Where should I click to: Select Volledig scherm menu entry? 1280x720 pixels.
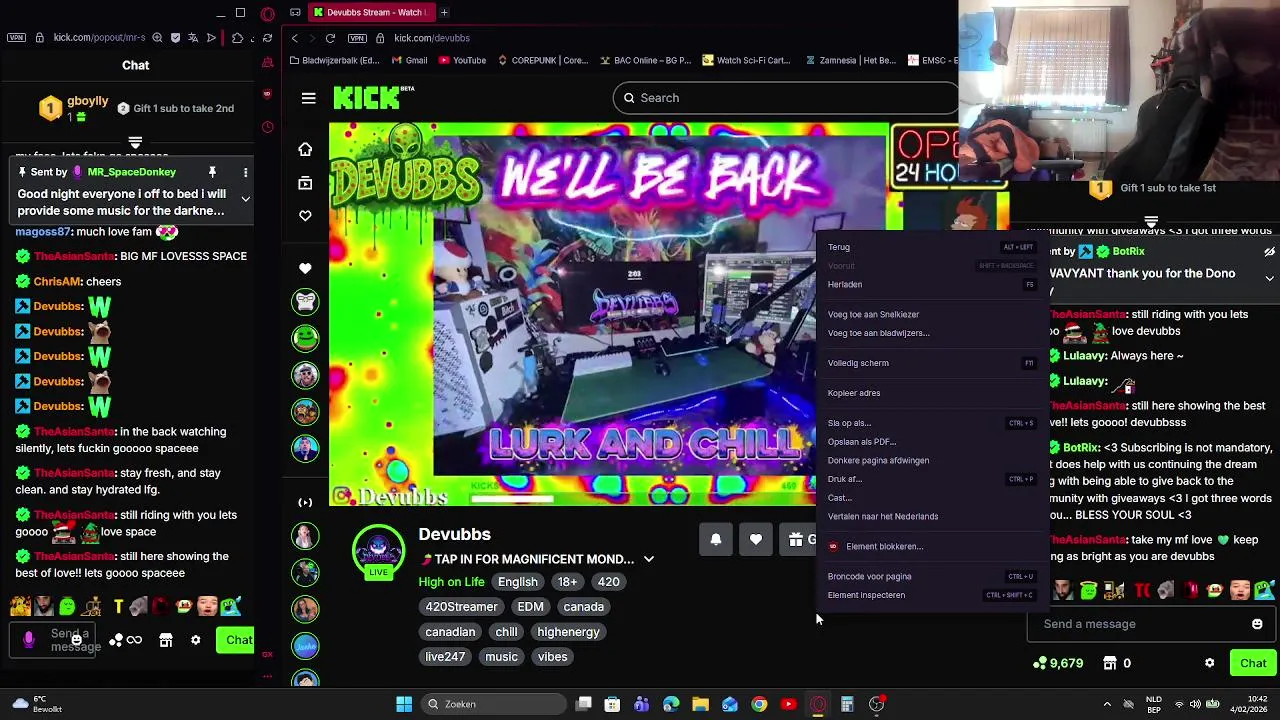point(930,363)
